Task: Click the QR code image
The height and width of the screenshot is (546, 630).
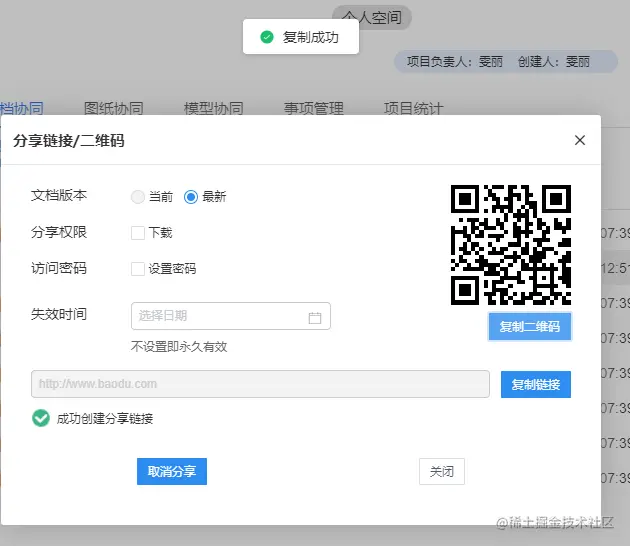Action: tap(511, 245)
